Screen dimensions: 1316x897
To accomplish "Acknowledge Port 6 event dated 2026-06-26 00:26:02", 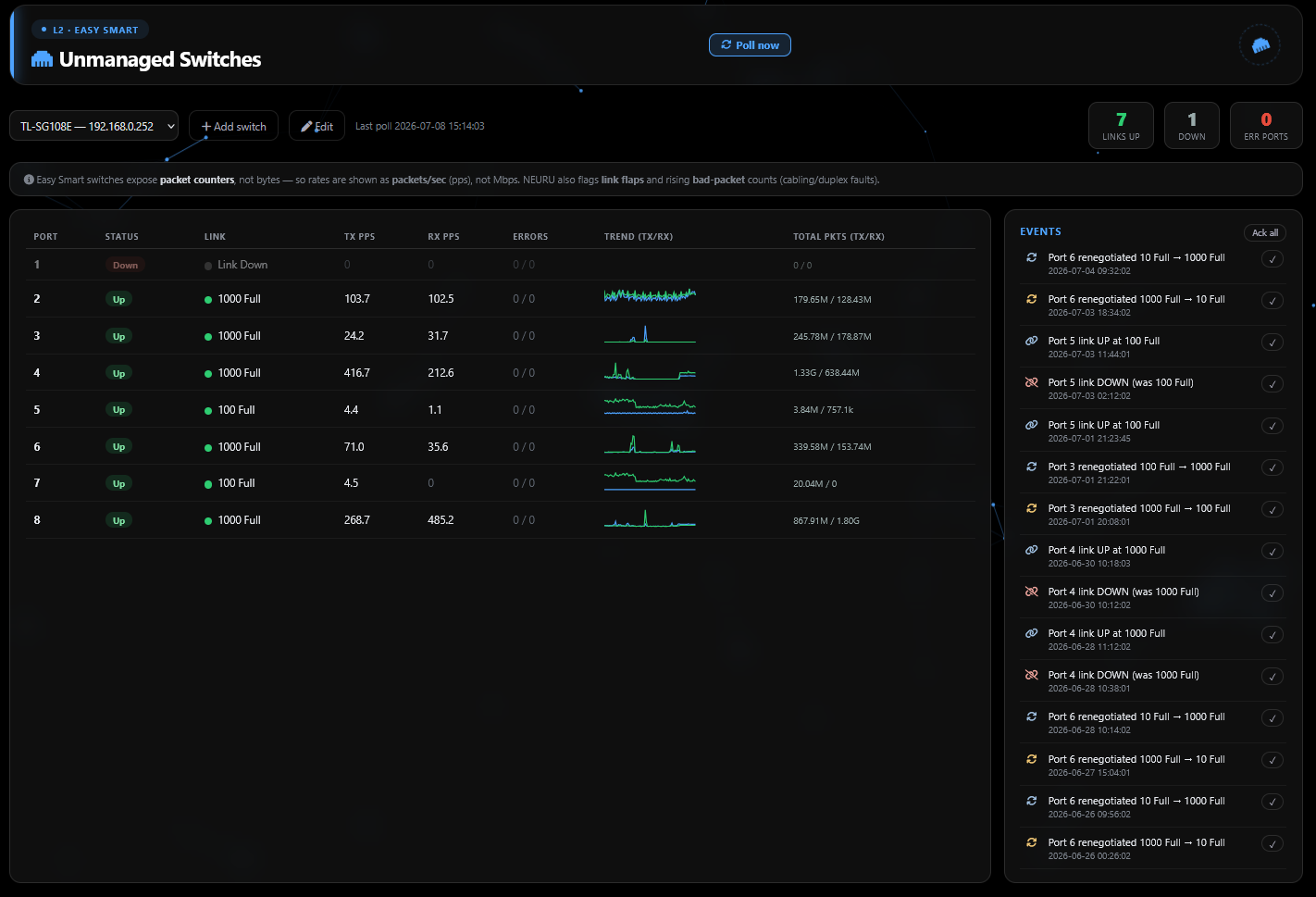I will point(1273,844).
